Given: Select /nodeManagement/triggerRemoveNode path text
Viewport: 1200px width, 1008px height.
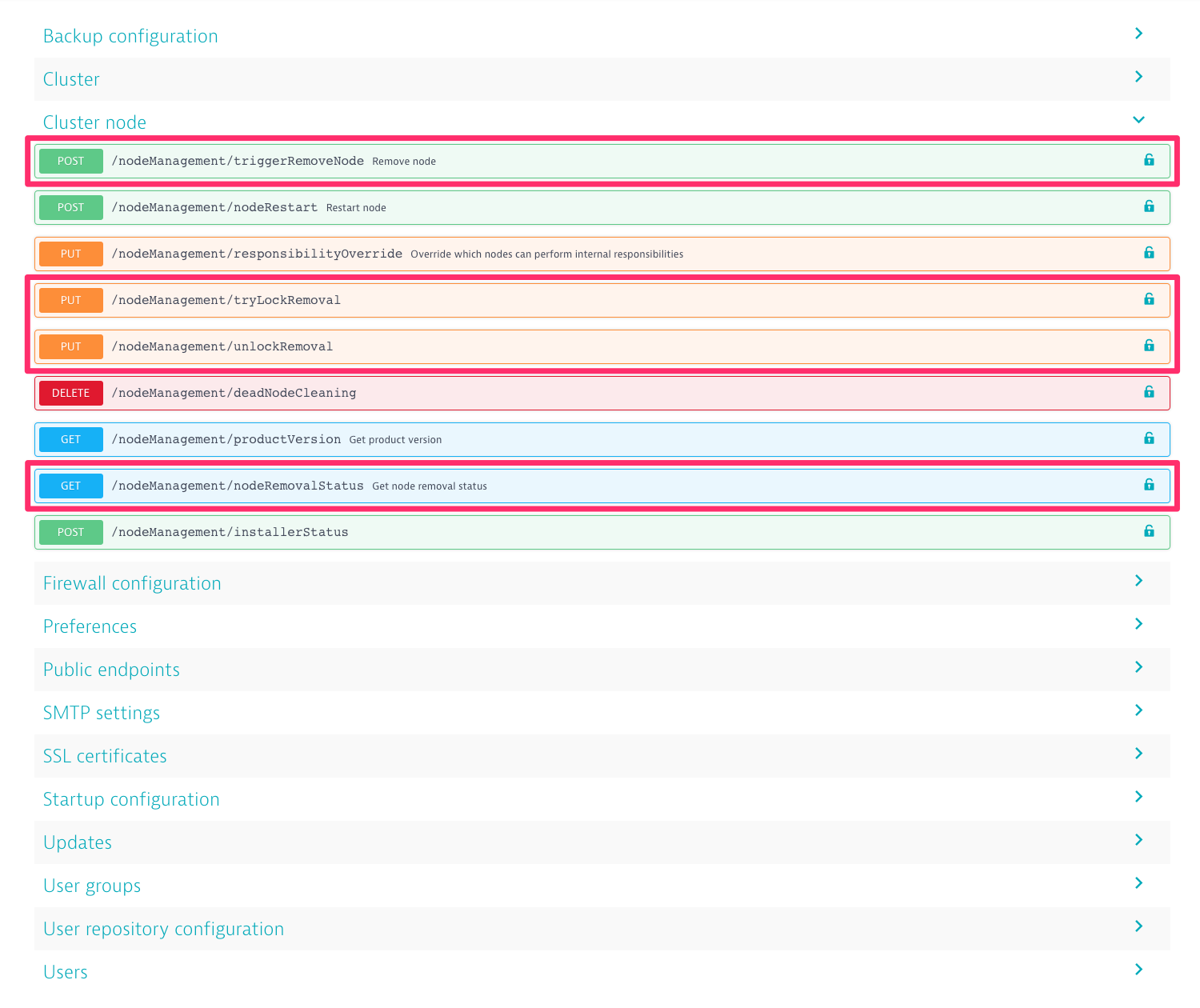Looking at the screenshot, I should (x=238, y=161).
